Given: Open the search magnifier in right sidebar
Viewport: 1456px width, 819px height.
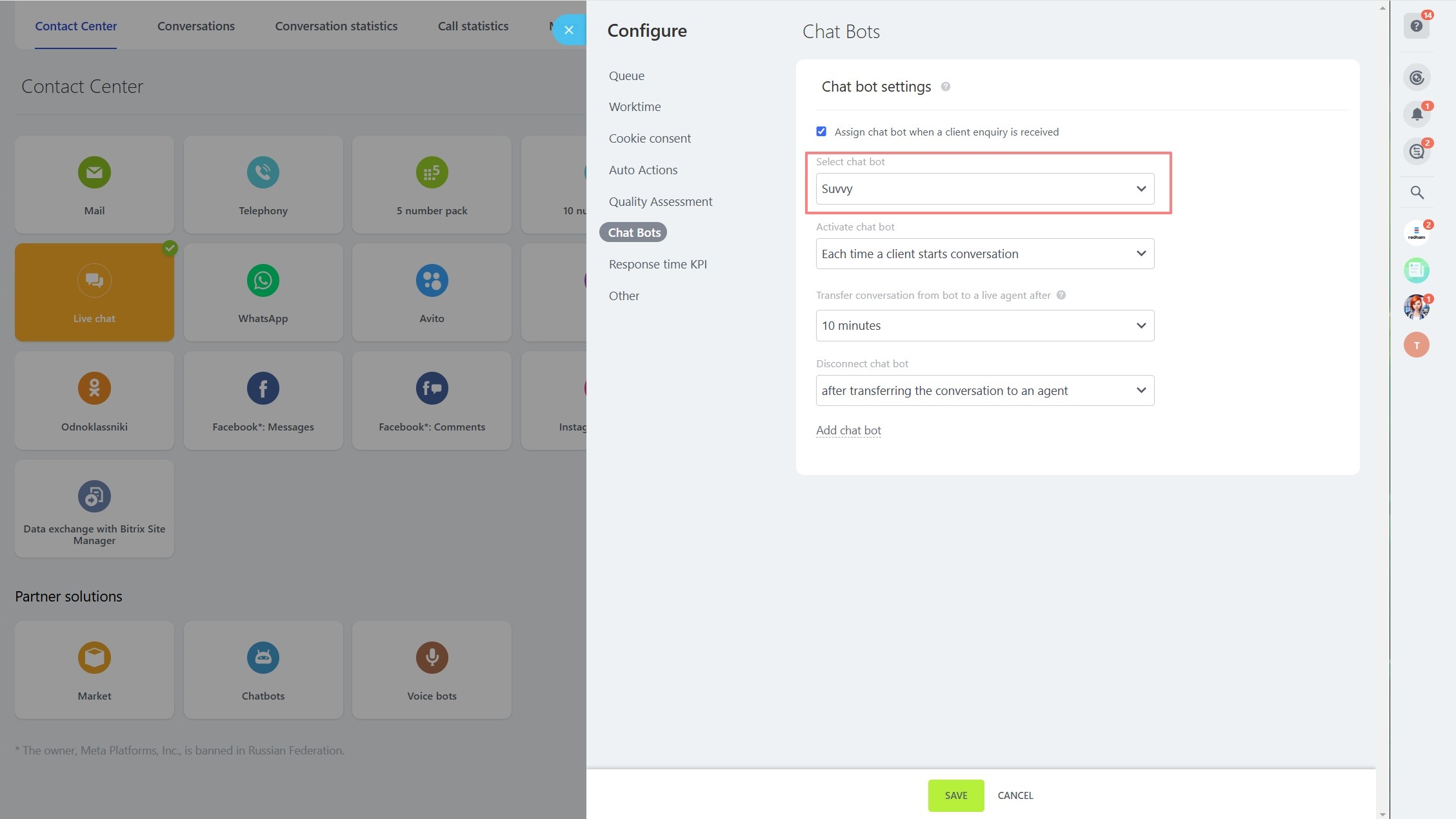Looking at the screenshot, I should coord(1417,192).
